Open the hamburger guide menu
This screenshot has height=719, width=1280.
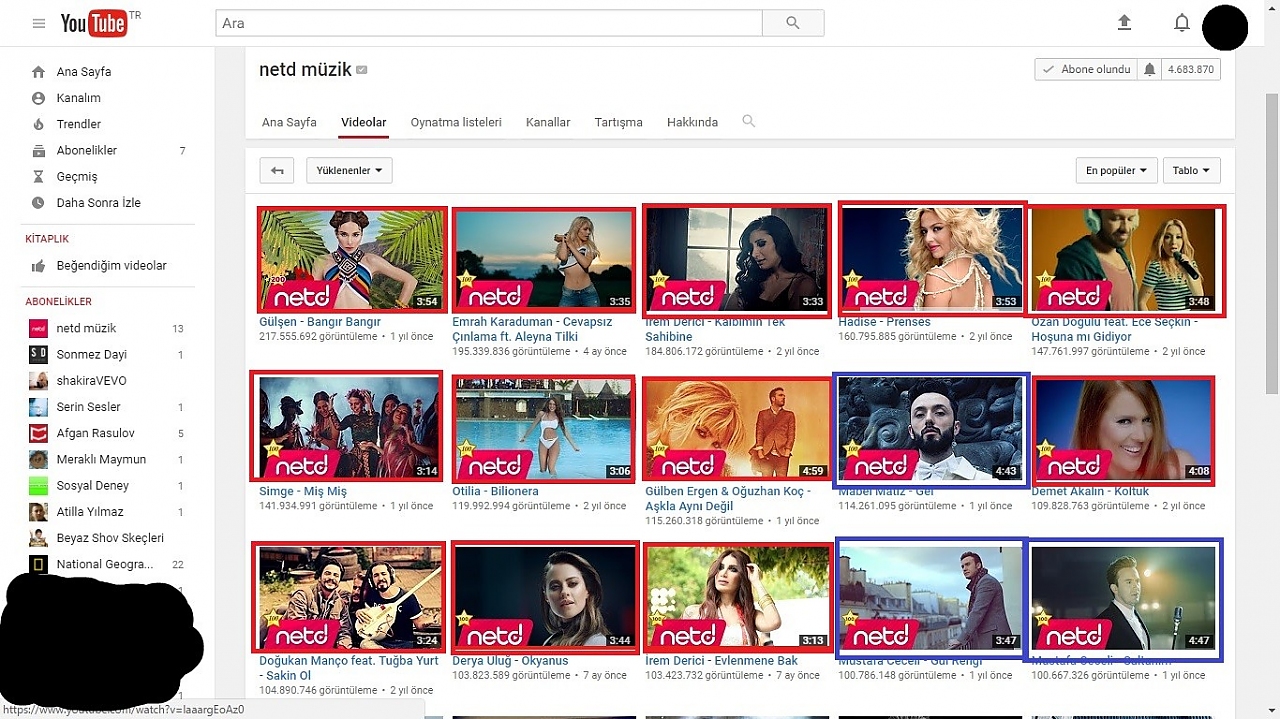click(x=39, y=23)
